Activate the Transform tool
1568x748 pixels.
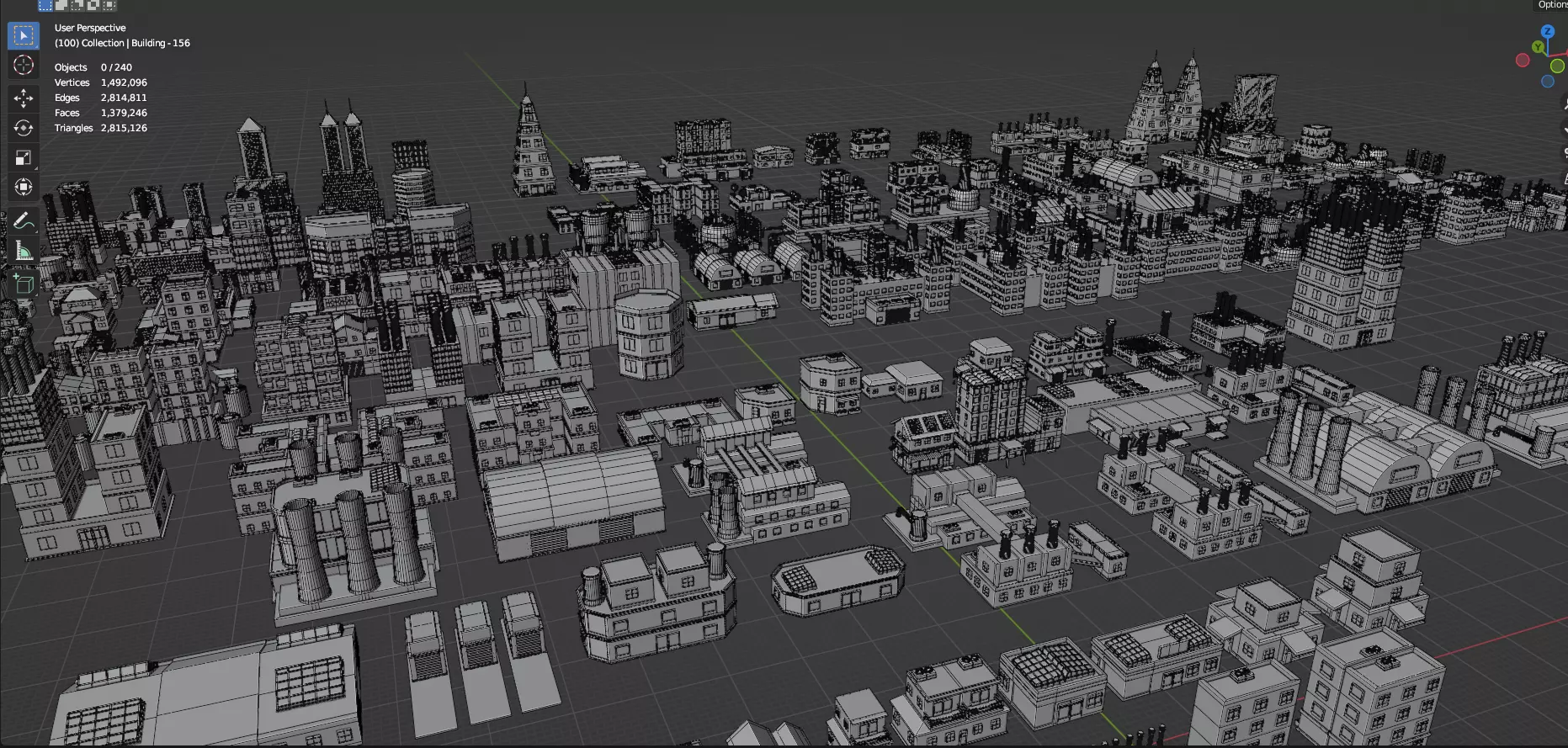pyautogui.click(x=24, y=187)
